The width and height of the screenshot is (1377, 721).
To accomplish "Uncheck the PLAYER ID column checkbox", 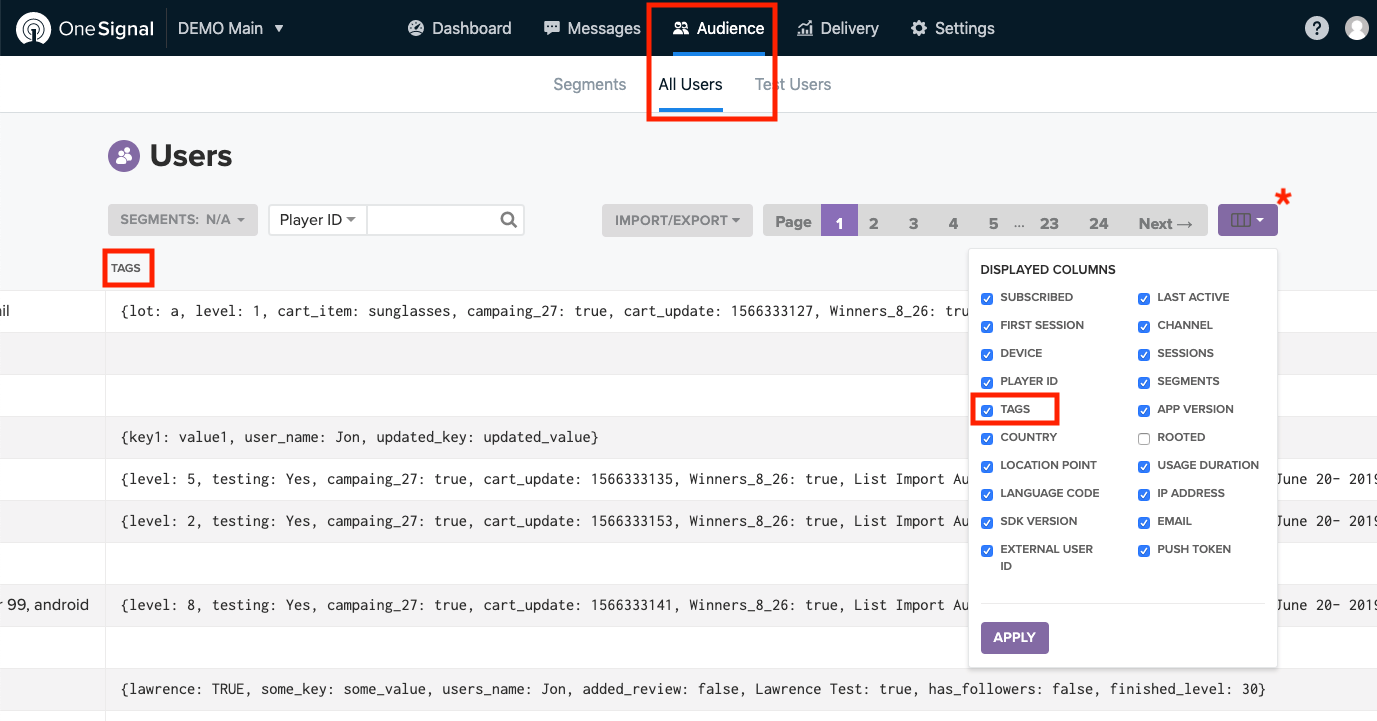I will (x=987, y=382).
